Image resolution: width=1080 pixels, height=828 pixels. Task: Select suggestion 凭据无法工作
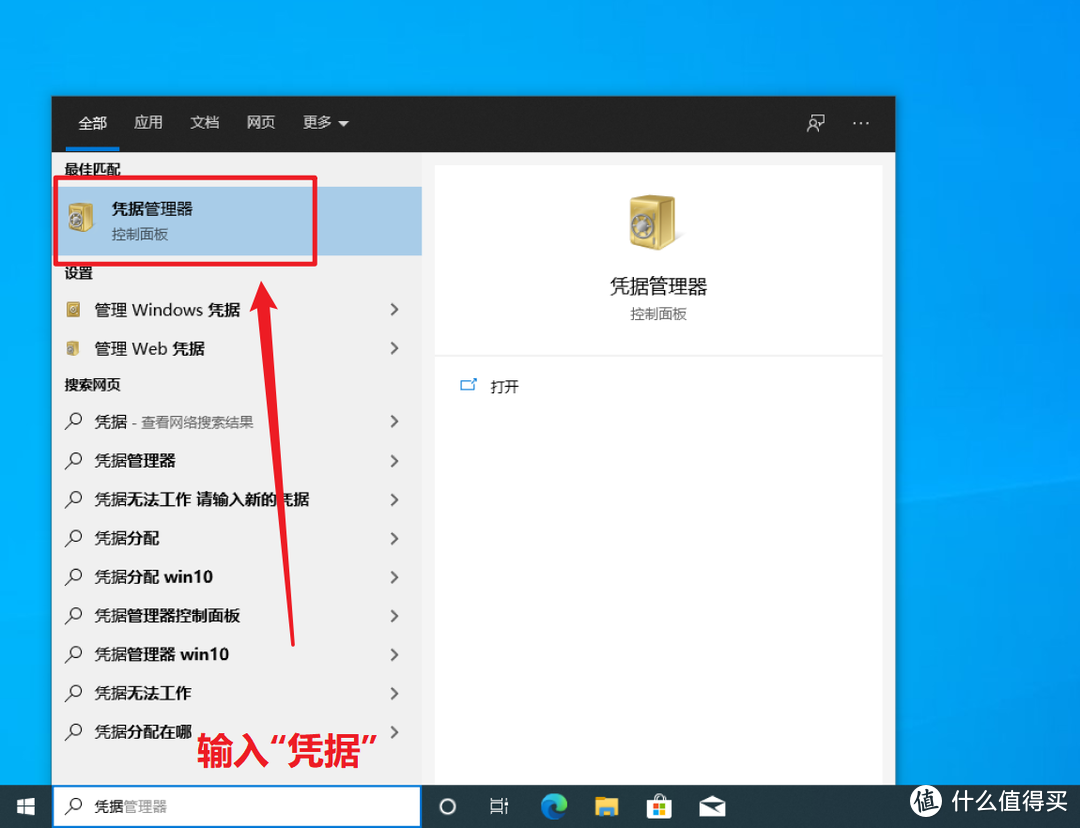coord(237,693)
